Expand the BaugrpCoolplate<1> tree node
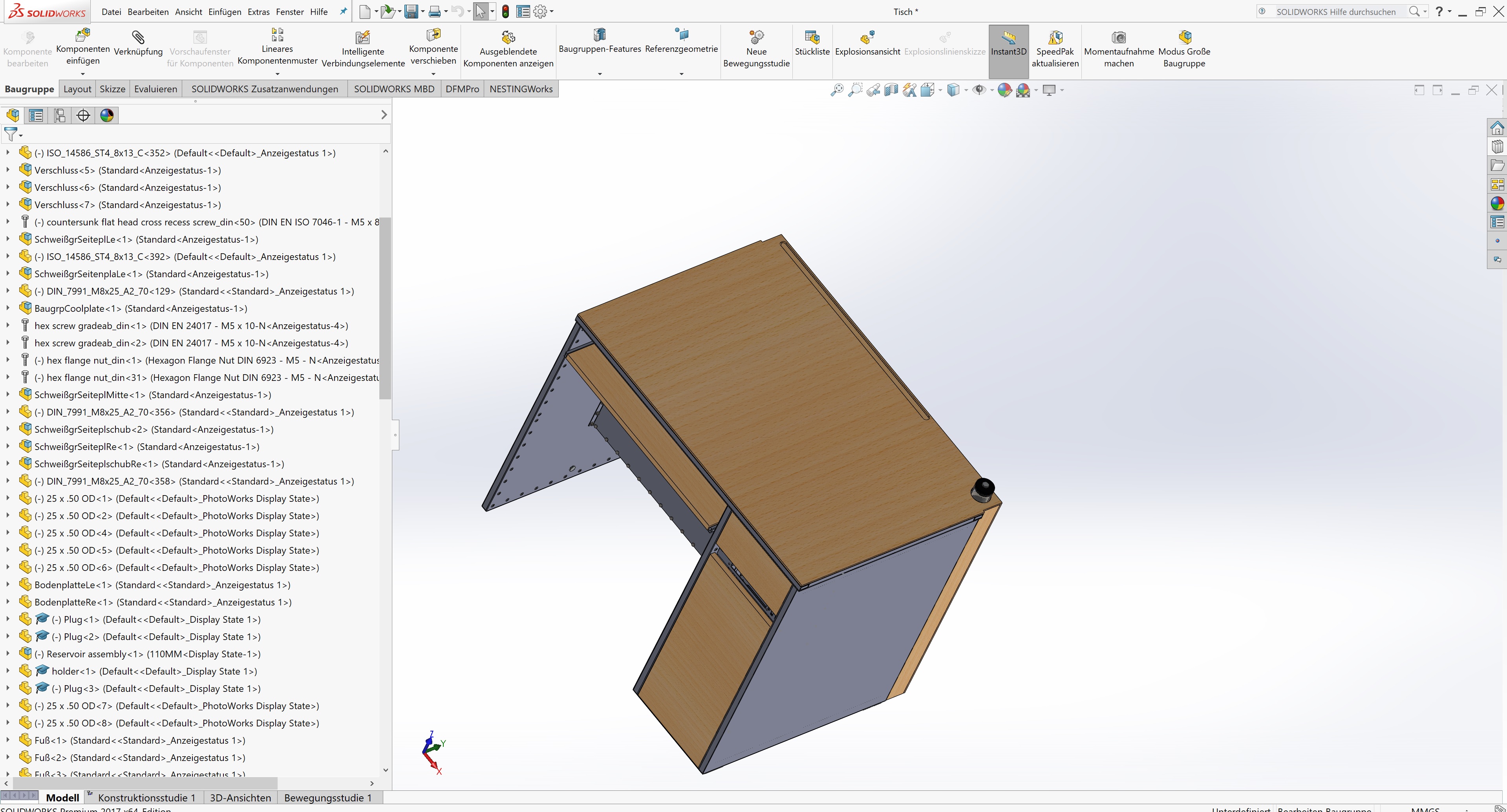 (x=7, y=308)
